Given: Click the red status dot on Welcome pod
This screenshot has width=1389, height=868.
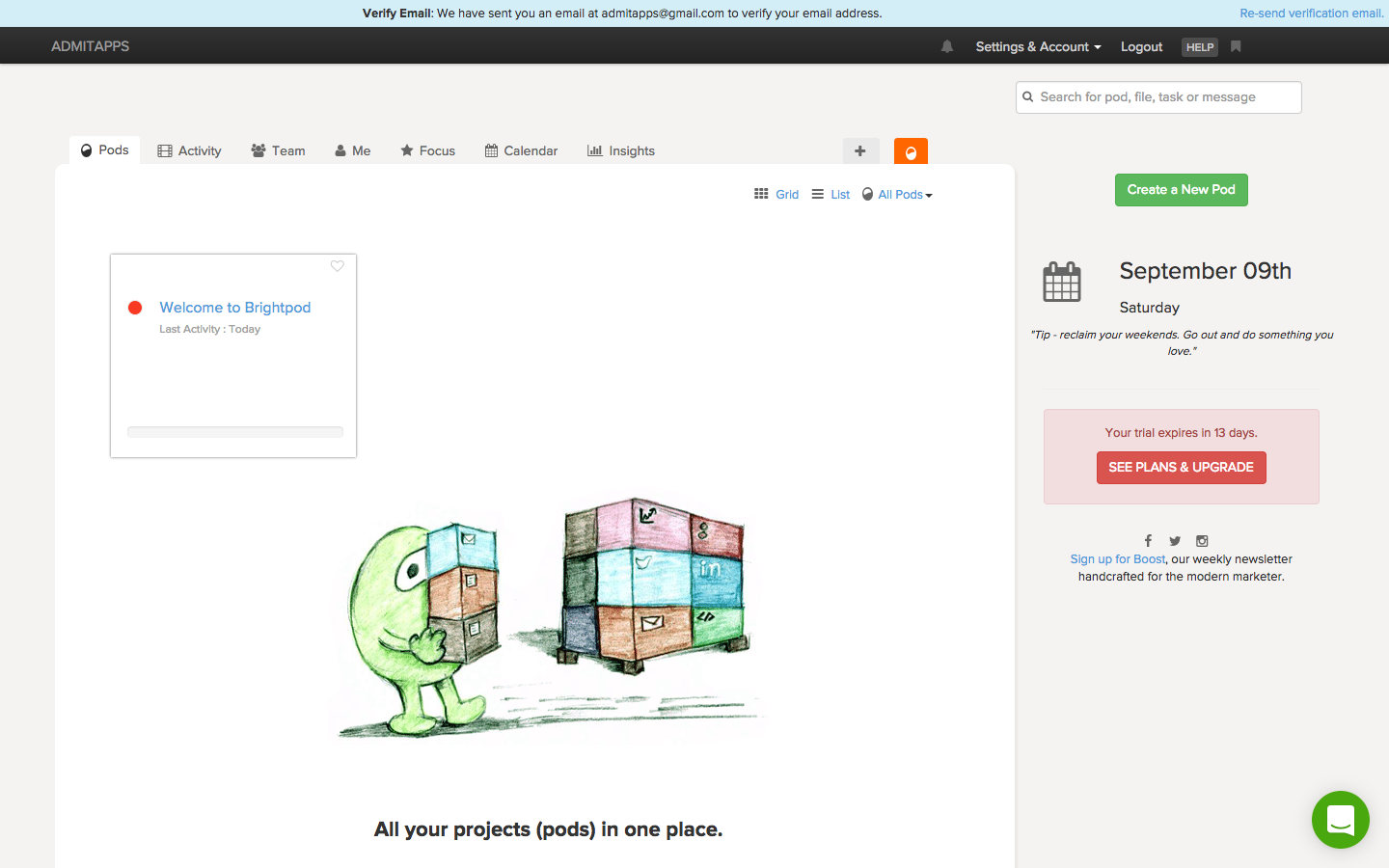Looking at the screenshot, I should (135, 308).
